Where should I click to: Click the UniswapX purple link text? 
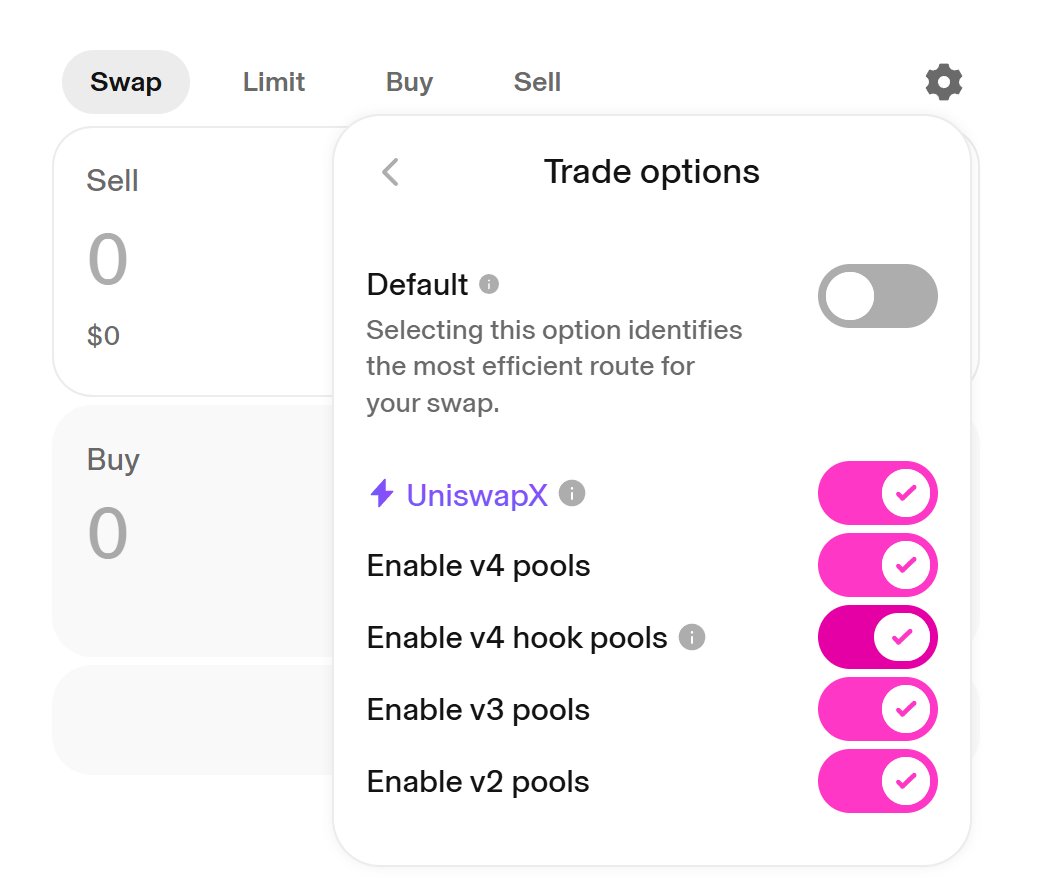[477, 494]
